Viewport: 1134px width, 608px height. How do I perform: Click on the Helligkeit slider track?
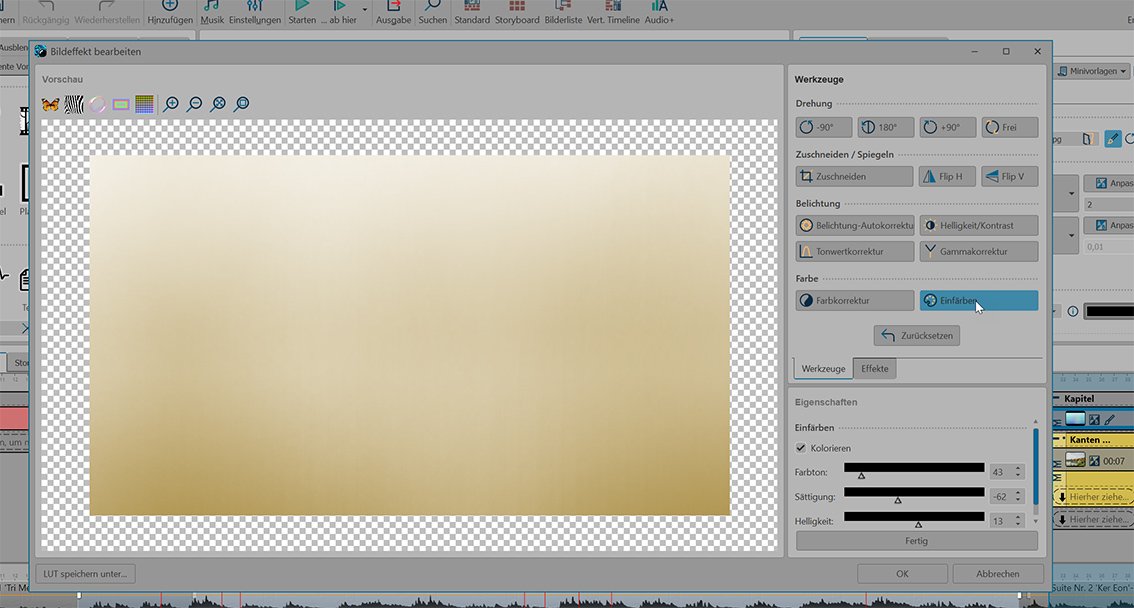[x=913, y=516]
